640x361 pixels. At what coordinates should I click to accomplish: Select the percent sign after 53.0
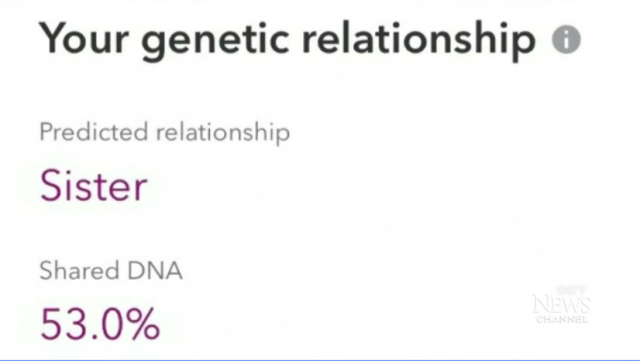[144, 324]
